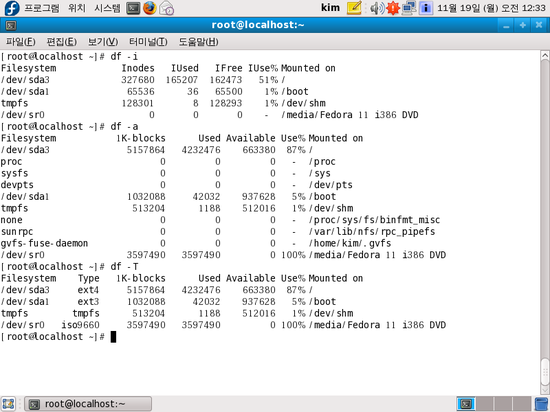
Task: Open the 도움말(H) menu
Action: coord(199,42)
